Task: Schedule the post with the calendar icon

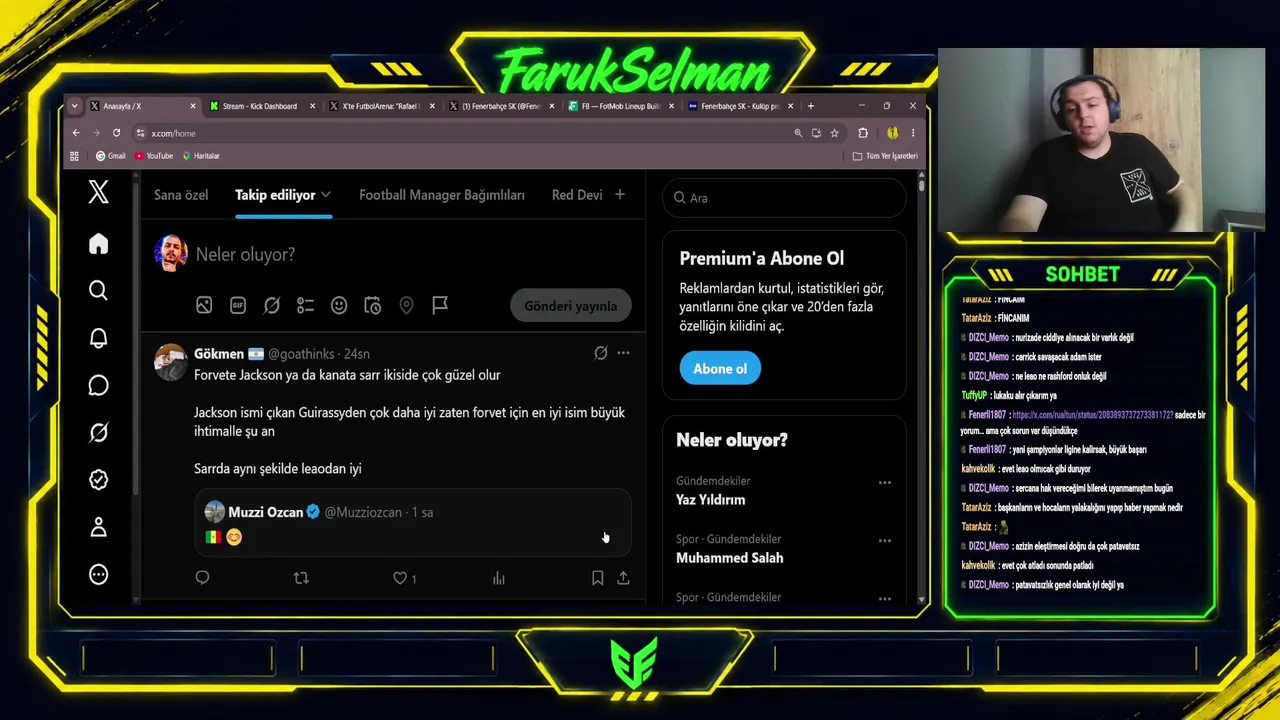Action: [x=372, y=305]
